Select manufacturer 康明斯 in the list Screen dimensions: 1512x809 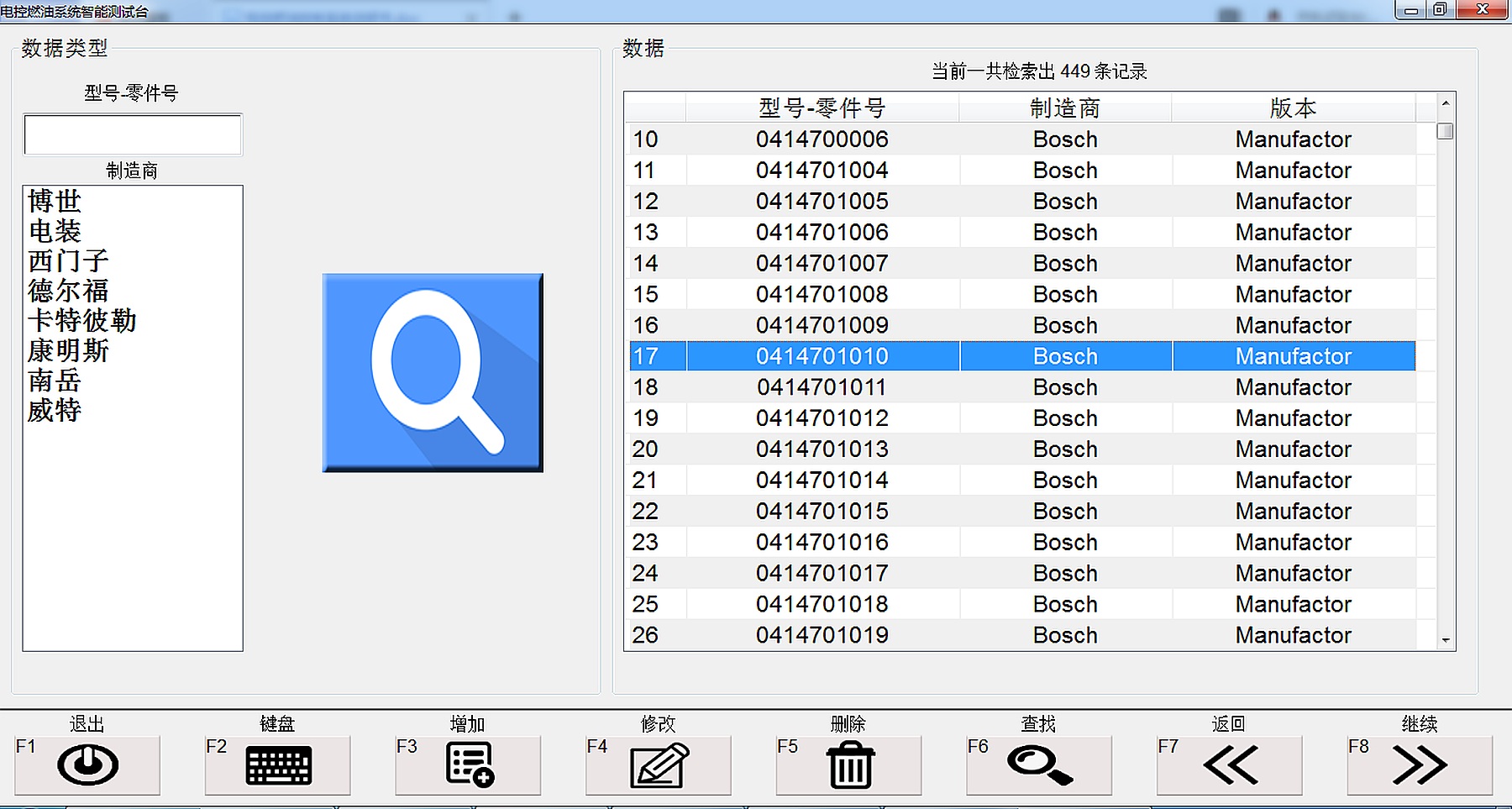68,350
